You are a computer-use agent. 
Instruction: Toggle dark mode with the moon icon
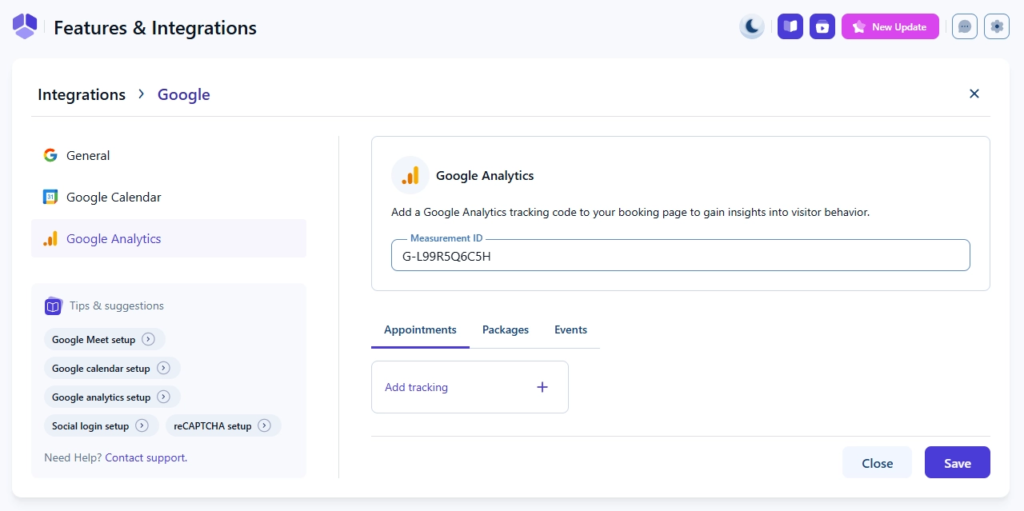752,27
